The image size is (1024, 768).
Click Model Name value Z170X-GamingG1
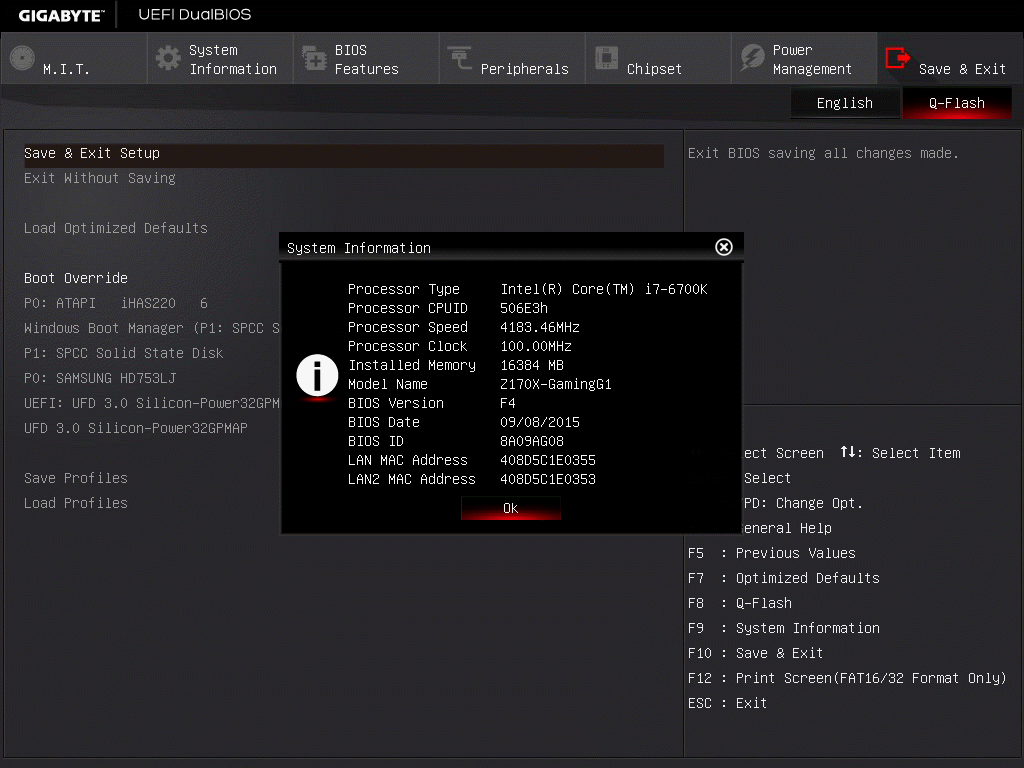point(556,384)
